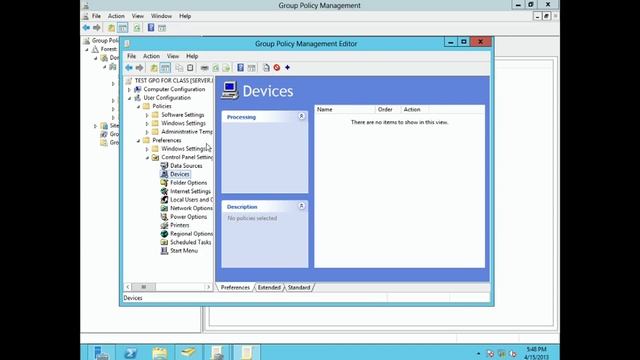Collapse the Policies folder node
The image size is (640, 360).
[138, 107]
